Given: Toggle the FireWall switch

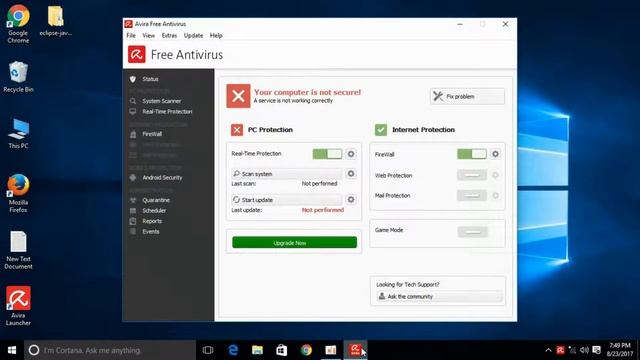Looking at the screenshot, I should [x=472, y=154].
